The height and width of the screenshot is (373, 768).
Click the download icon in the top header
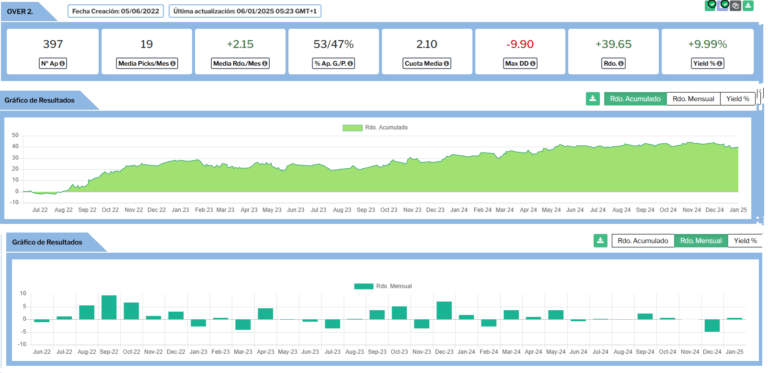click(x=748, y=5)
